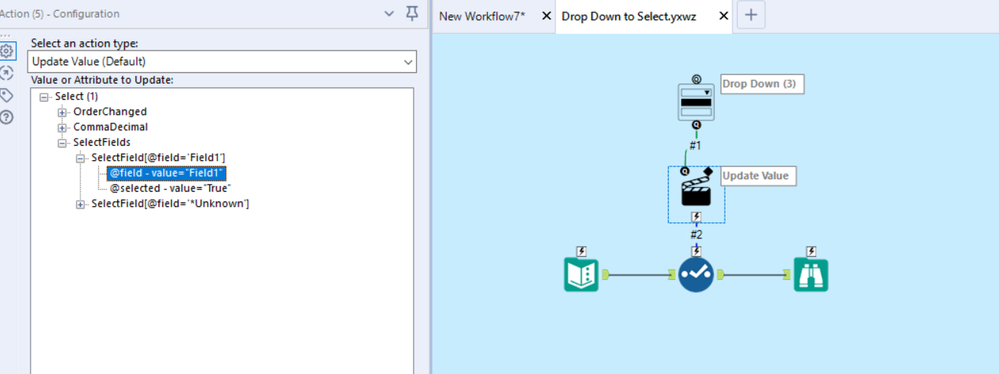Viewport: 999px width, 374px height.
Task: Close the Drop Down to Select.yxwz tab
Action: pyautogui.click(x=723, y=17)
